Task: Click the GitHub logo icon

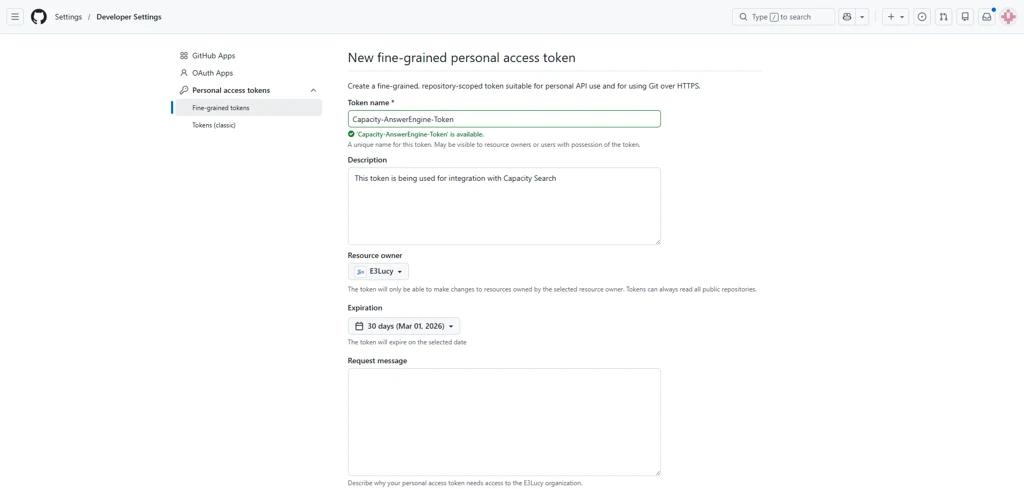Action: click(39, 17)
